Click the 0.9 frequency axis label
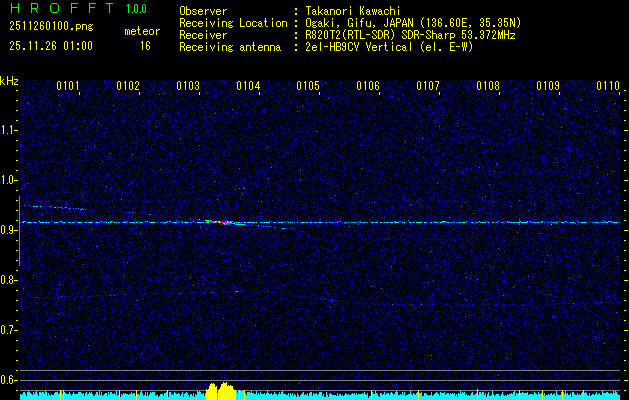Image resolution: width=629 pixels, height=400 pixels. (x=9, y=229)
